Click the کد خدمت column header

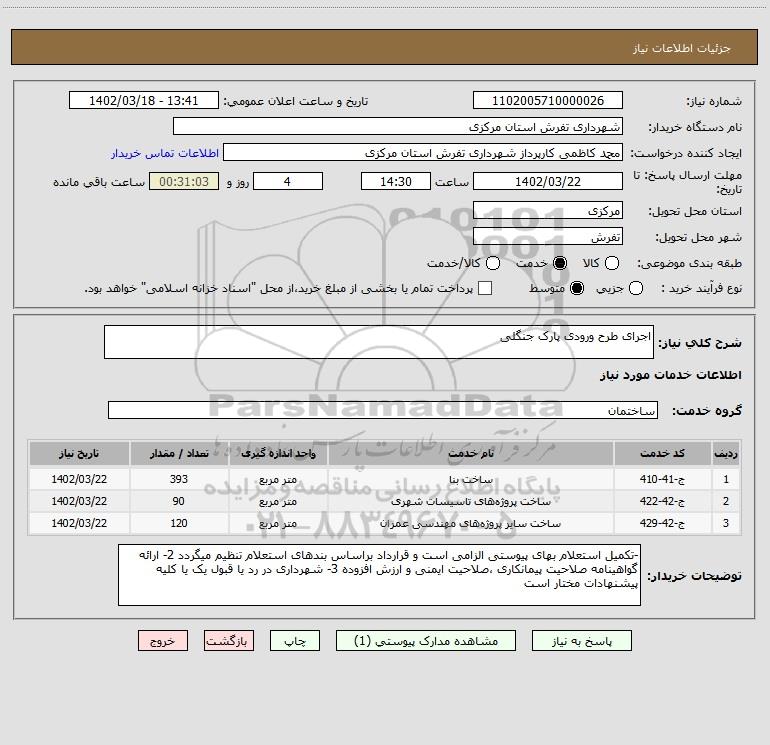pyautogui.click(x=662, y=453)
